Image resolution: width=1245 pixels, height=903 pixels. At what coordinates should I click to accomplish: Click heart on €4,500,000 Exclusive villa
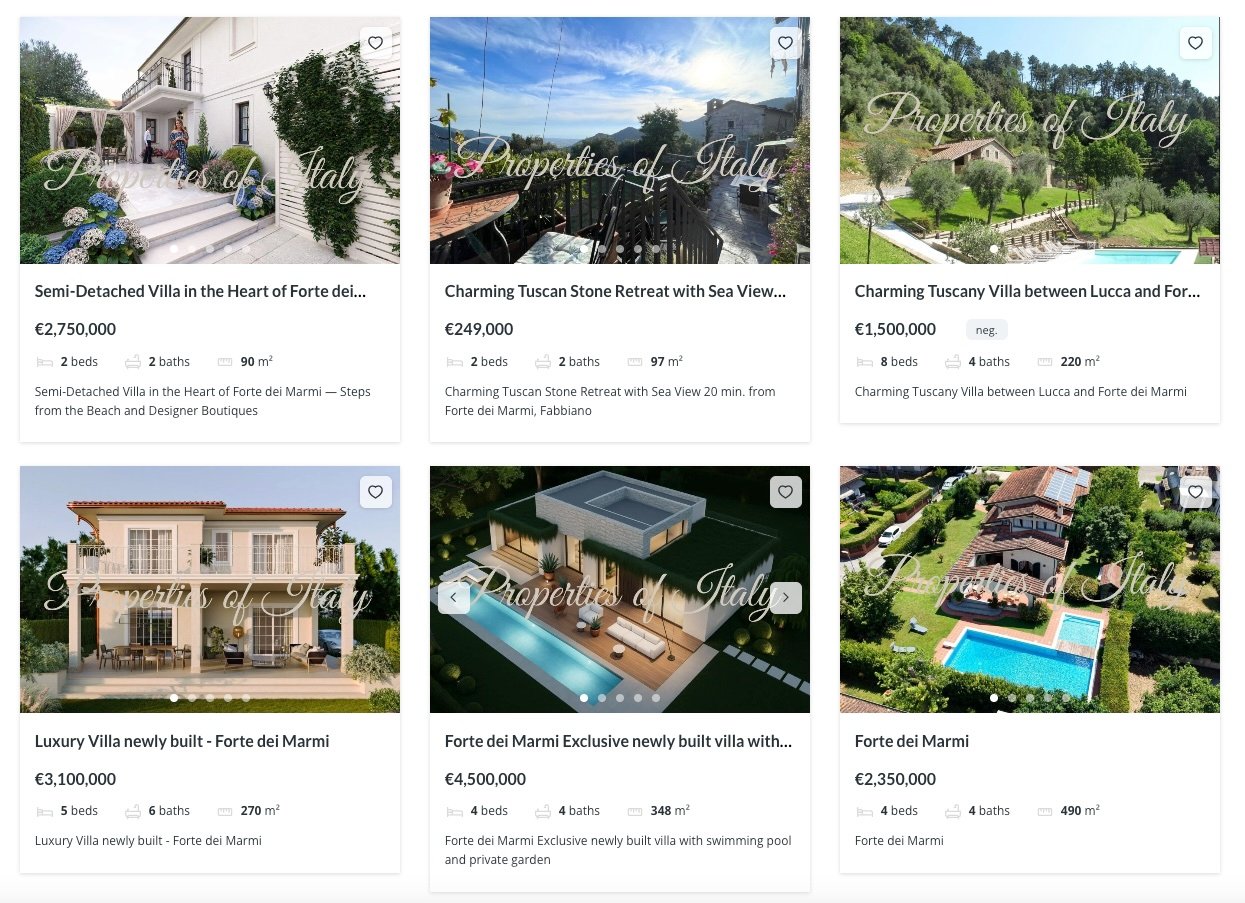(x=785, y=492)
